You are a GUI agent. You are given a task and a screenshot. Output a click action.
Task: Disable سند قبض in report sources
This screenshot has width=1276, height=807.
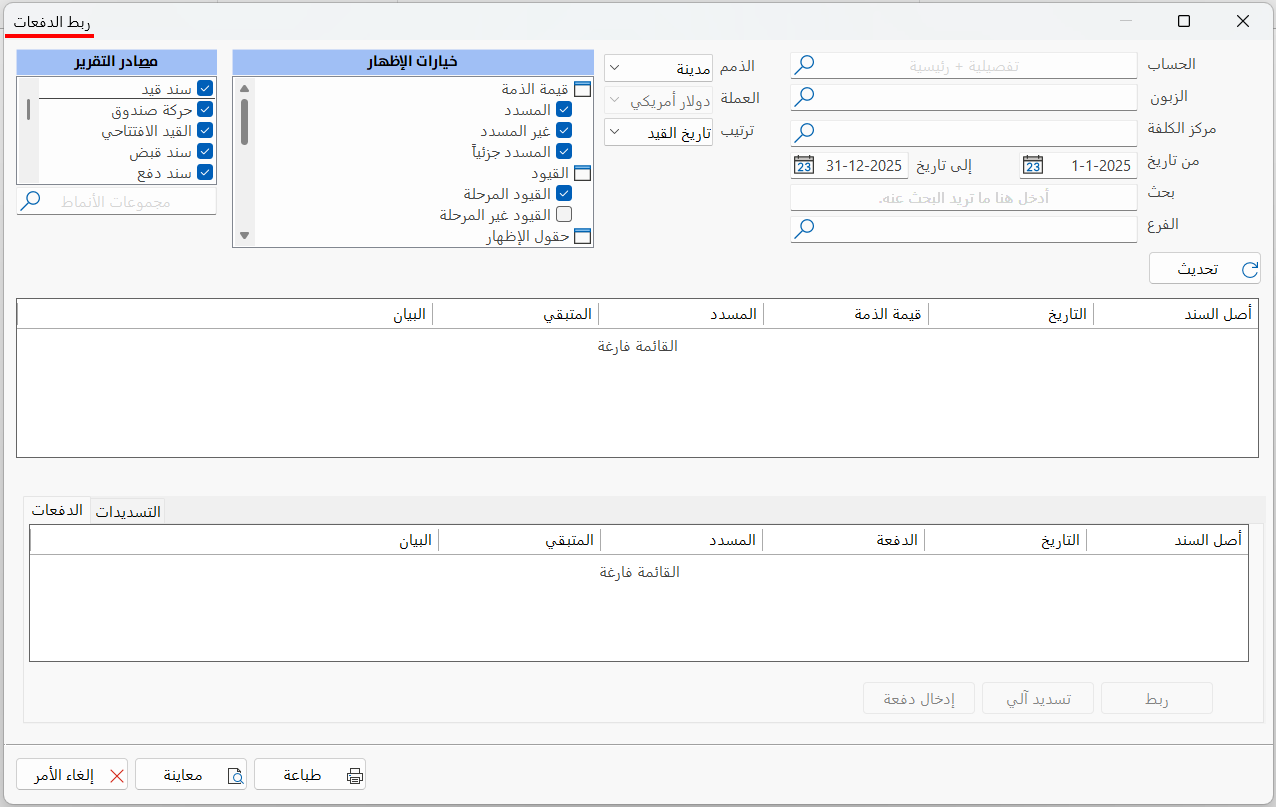(x=205, y=151)
